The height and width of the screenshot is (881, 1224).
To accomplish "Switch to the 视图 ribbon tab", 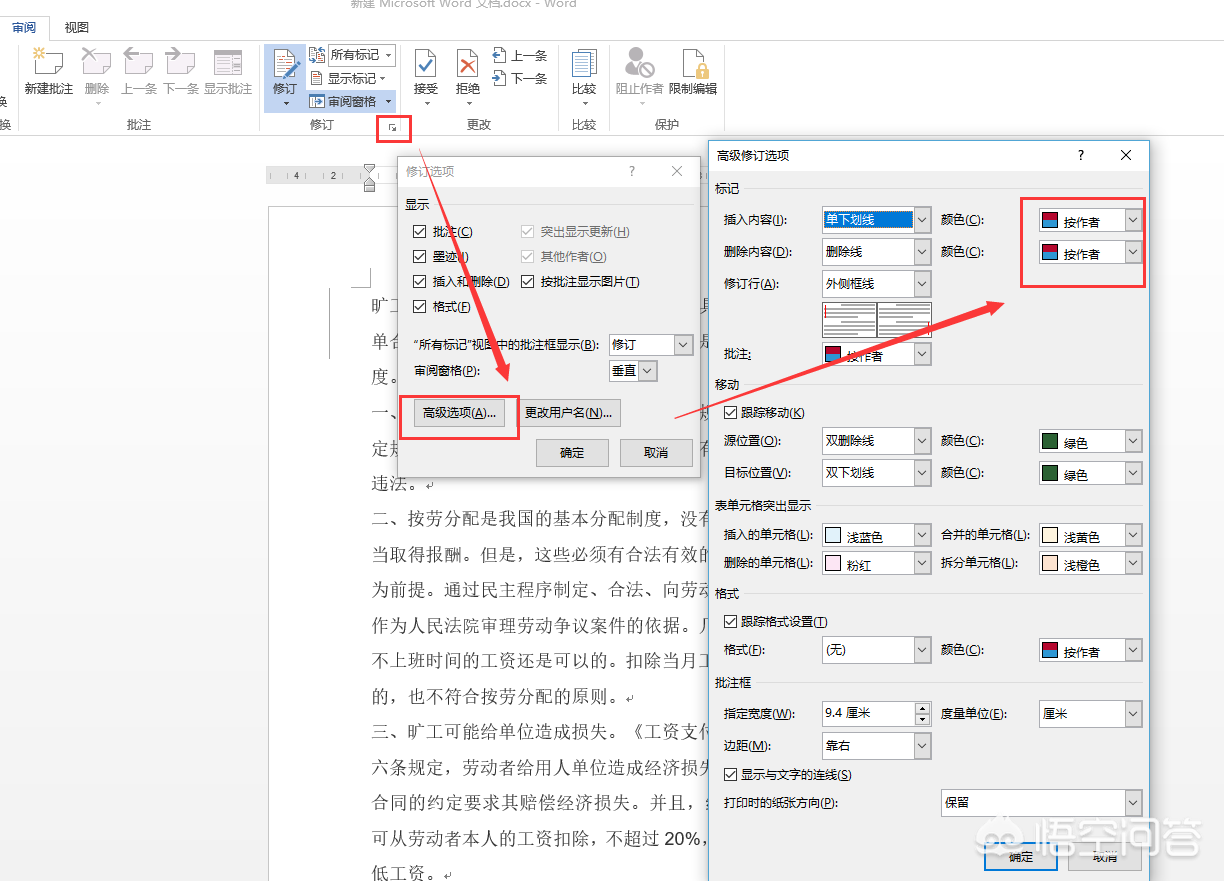I will pos(77,28).
